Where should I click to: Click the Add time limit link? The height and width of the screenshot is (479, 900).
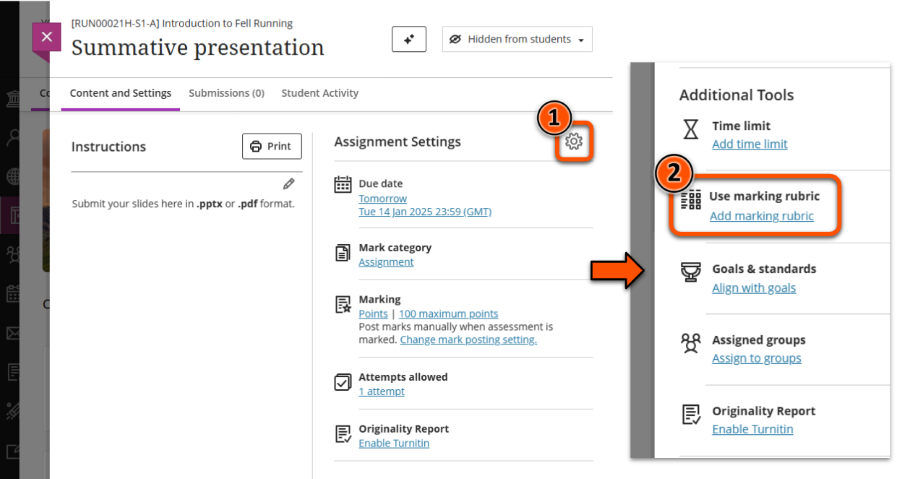[x=749, y=144]
